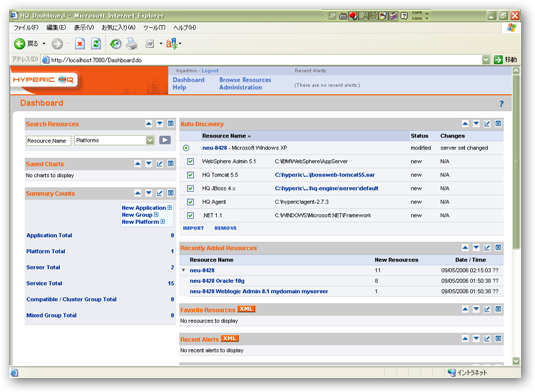Image resolution: width=535 pixels, height=392 pixels.
Task: Remove Recently Added Resources portlet
Action: click(x=498, y=248)
